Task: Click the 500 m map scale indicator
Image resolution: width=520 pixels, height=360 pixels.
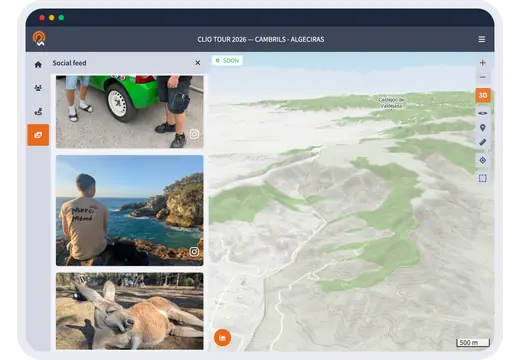Action: [473, 343]
